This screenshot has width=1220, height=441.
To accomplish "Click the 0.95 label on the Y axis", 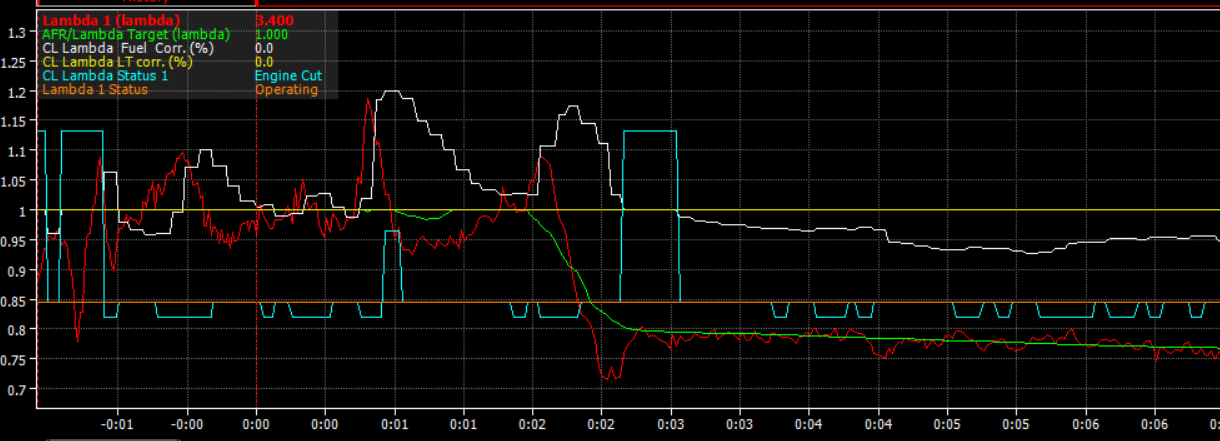I will (x=17, y=241).
